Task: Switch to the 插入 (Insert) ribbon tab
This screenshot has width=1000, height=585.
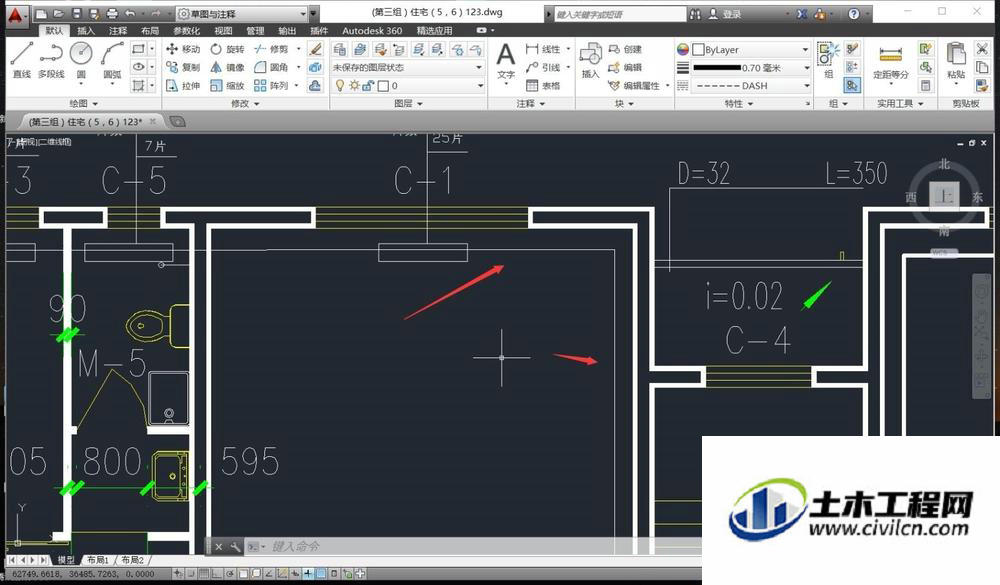Action: 85,31
